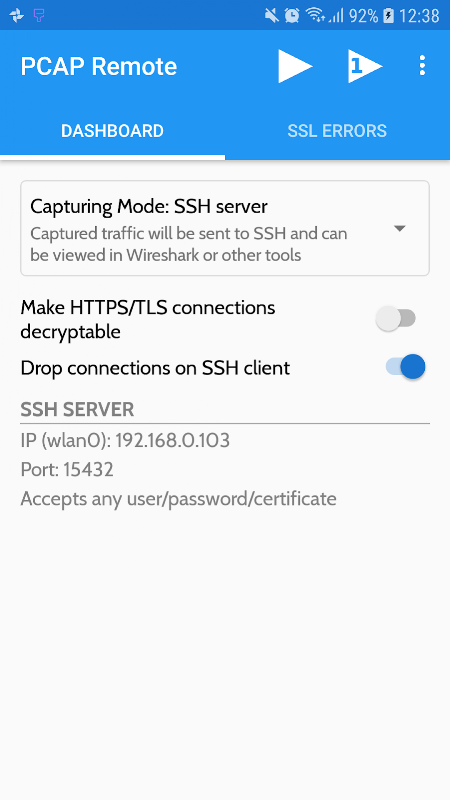The image size is (450, 800).
Task: Tap the IP (wlan0) address line
Action: tap(125, 440)
